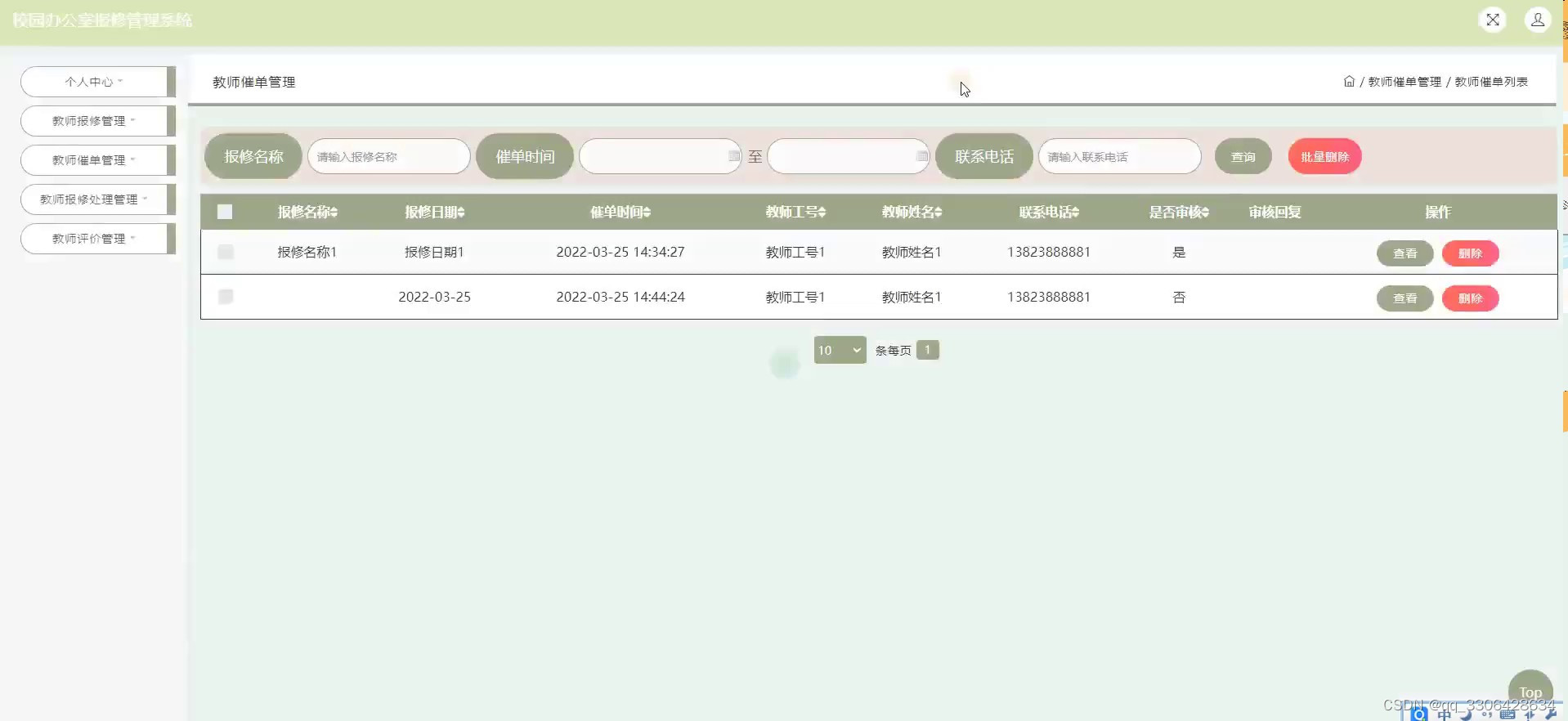
Task: Toggle the select-all checkbox in table header
Action: [225, 212]
